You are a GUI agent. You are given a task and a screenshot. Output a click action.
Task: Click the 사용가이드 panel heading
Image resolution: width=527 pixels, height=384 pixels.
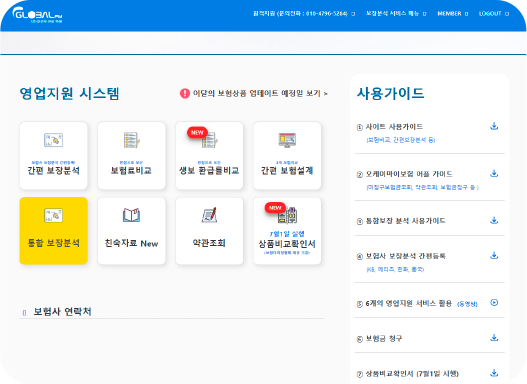pos(391,93)
